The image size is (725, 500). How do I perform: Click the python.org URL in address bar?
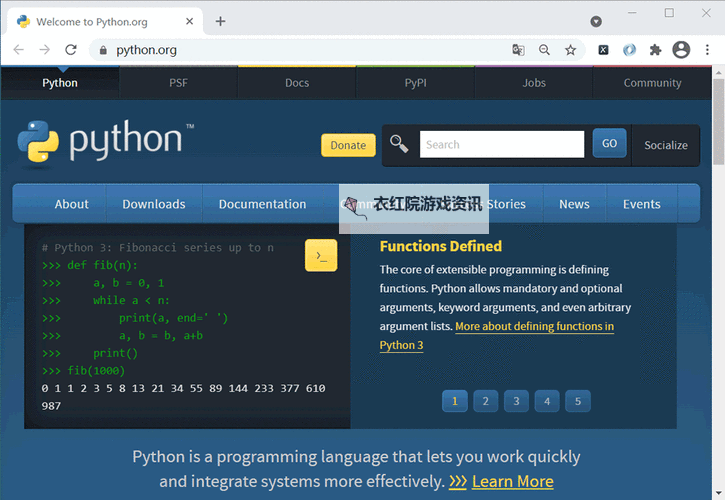(146, 50)
